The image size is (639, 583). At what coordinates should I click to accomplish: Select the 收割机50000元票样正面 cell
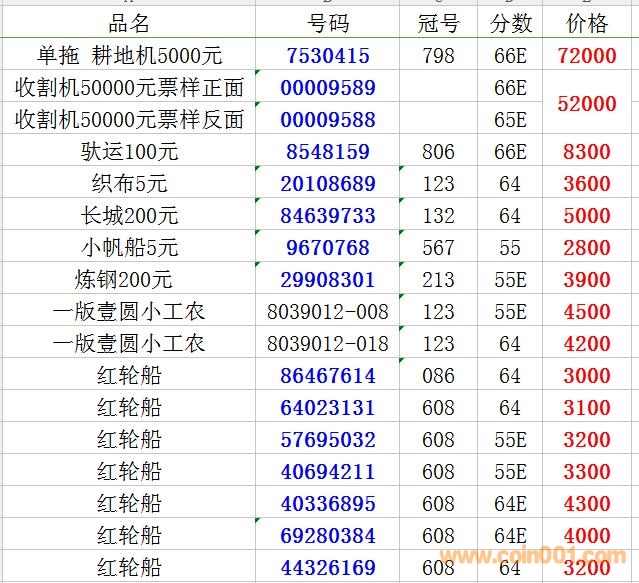pyautogui.click(x=128, y=88)
